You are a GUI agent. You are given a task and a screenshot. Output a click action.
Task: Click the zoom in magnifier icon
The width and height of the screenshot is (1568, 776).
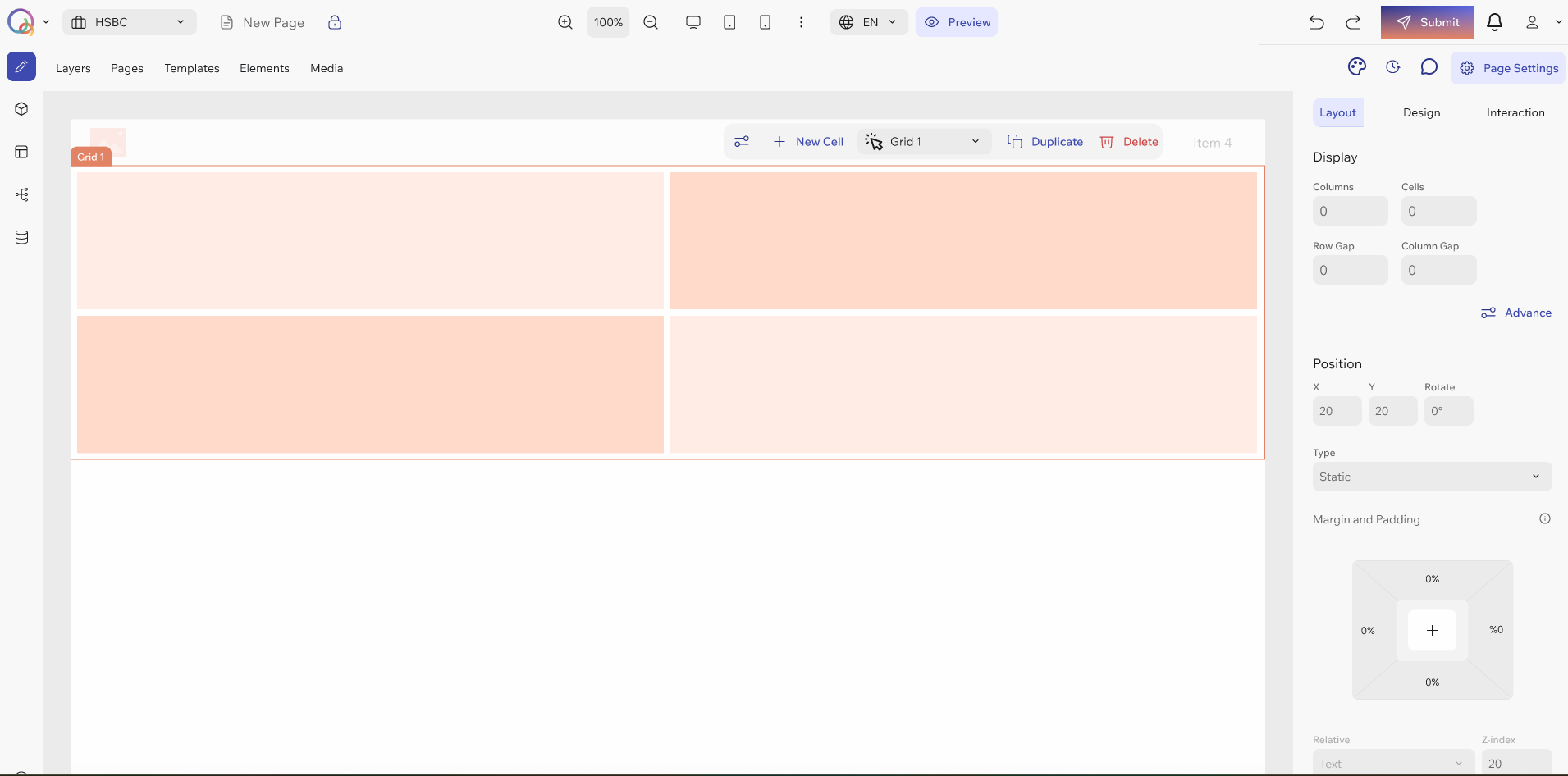[x=565, y=22]
